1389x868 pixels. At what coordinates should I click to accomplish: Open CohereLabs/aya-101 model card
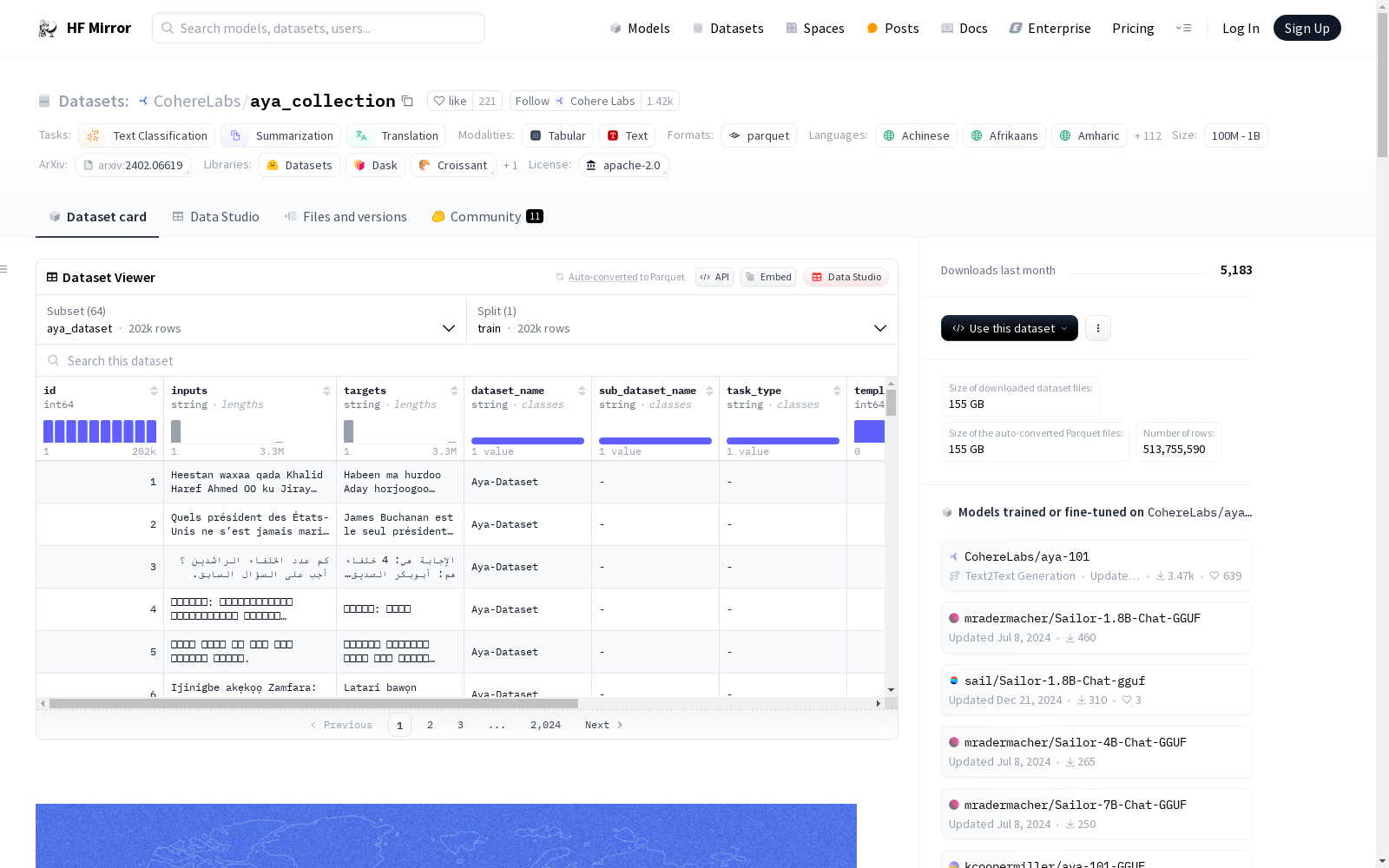(1096, 566)
